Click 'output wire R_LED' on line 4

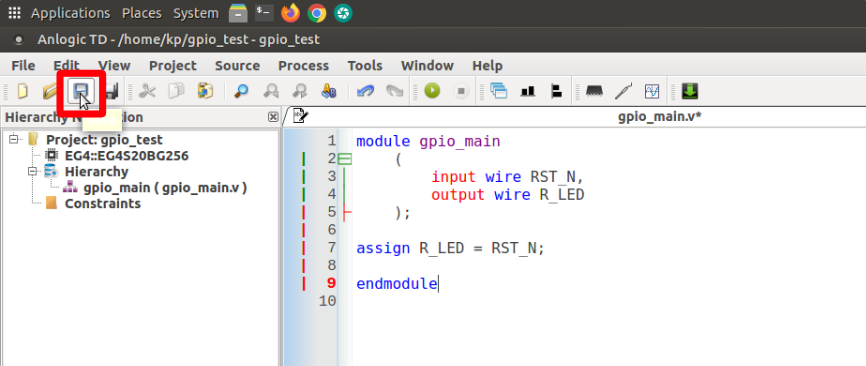pyautogui.click(x=508, y=195)
